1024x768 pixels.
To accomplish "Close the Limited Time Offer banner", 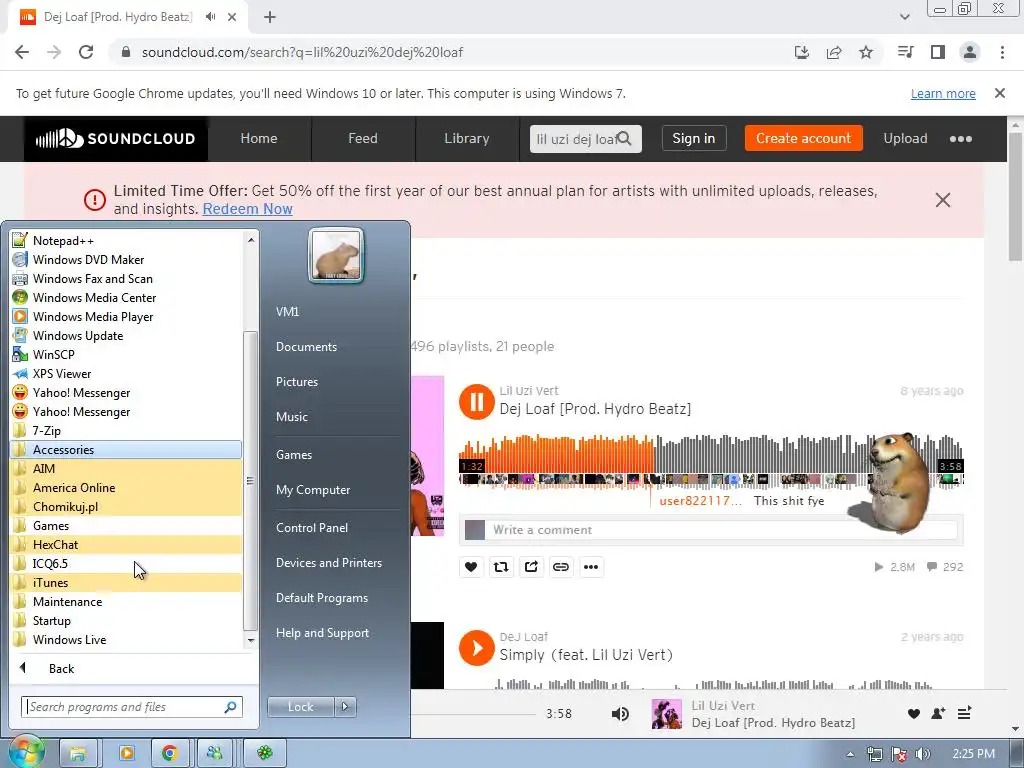I will pos(942,200).
